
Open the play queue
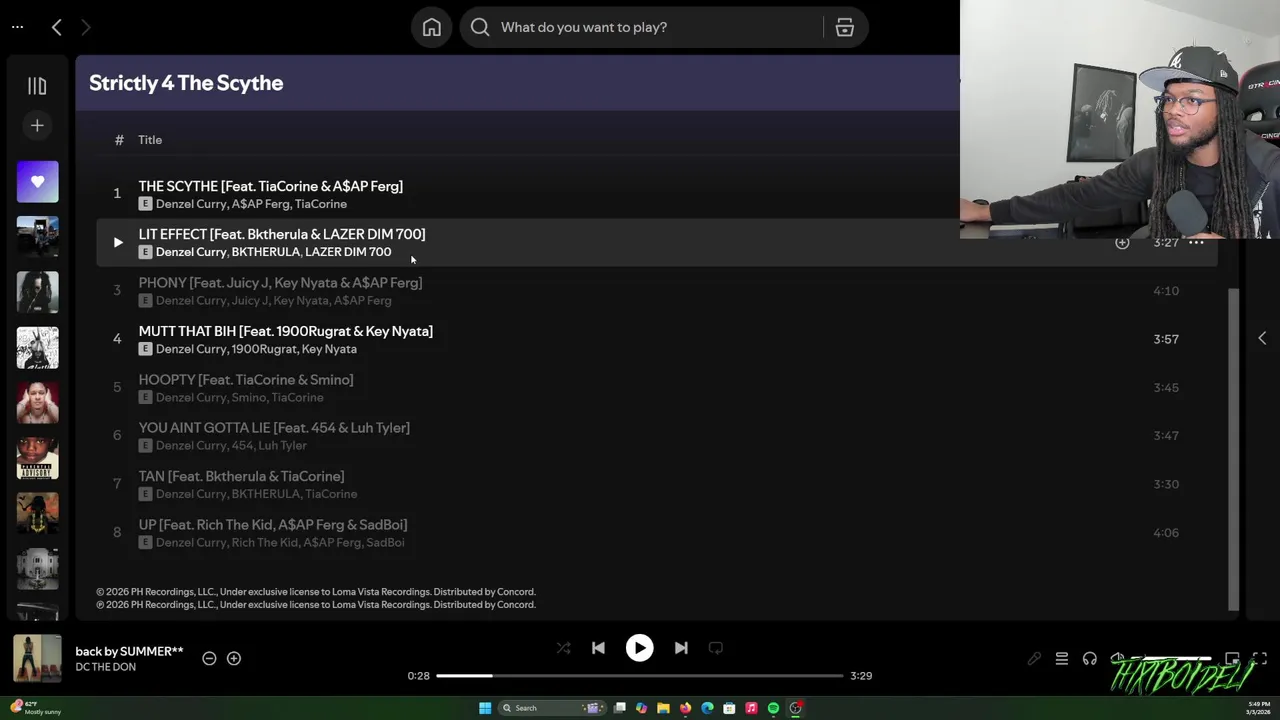point(1062,659)
